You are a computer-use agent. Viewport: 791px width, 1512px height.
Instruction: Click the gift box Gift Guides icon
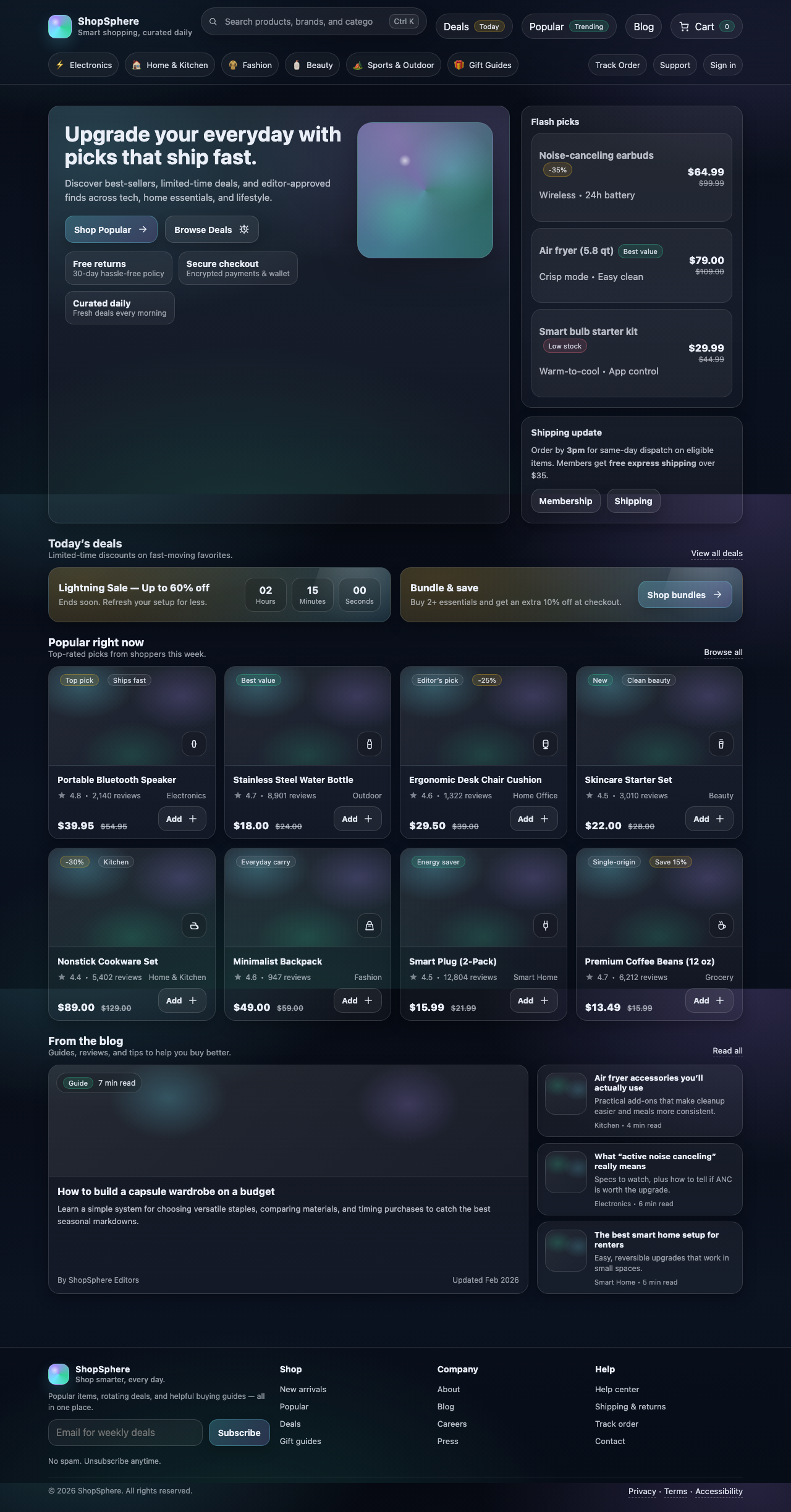point(459,65)
